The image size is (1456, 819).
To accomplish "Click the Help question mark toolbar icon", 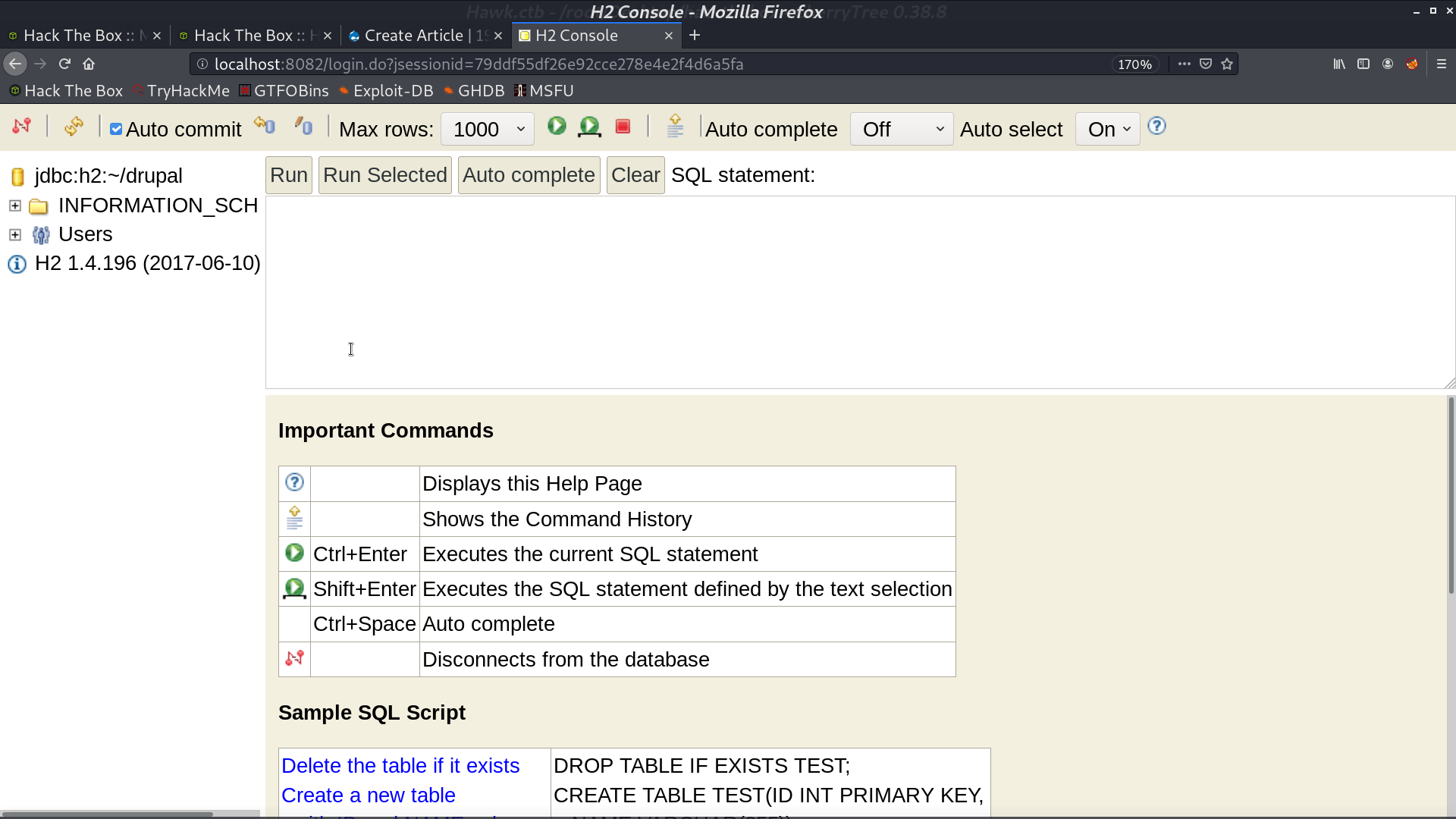I will pyautogui.click(x=1156, y=126).
